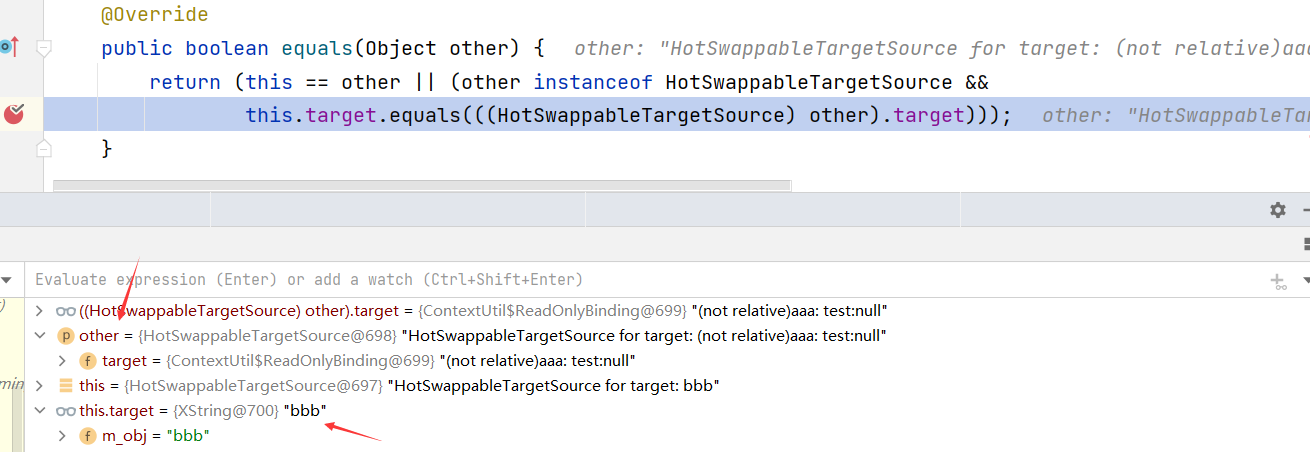This screenshot has height=452, width=1310.
Task: Expand the 'm_obj' field node
Action: click(62, 436)
